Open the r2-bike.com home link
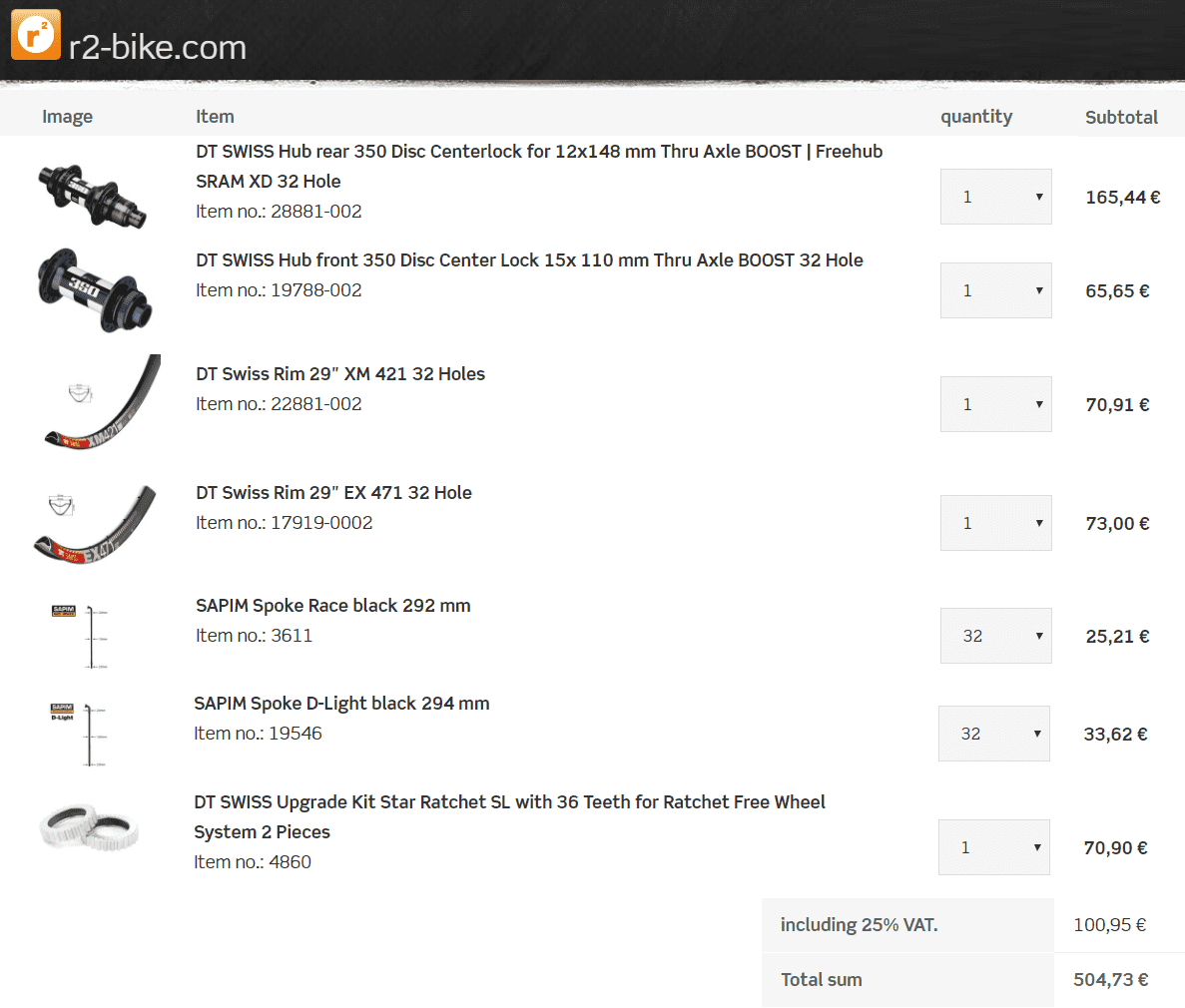Viewport: 1185px width, 1008px height. [x=157, y=47]
